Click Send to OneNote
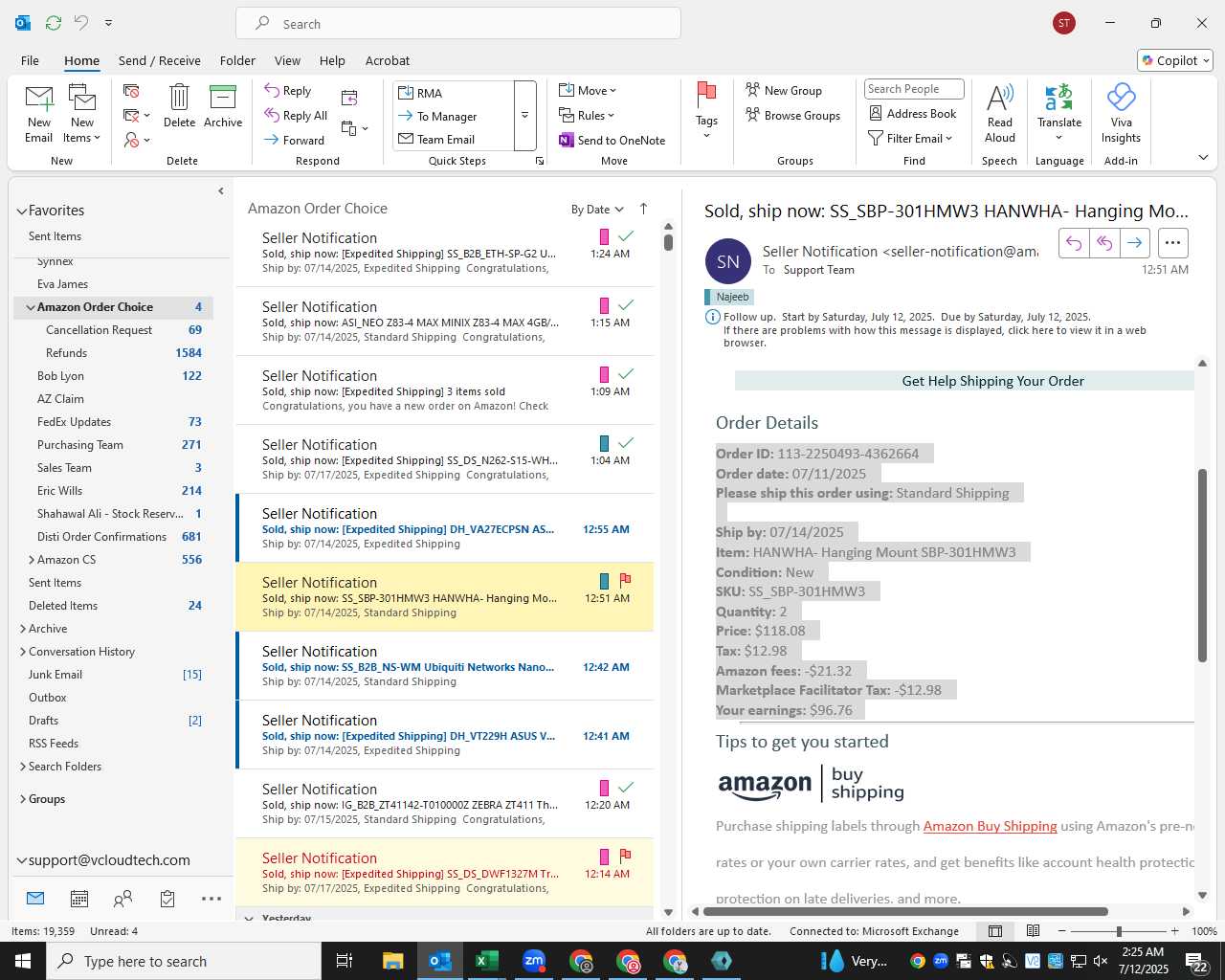 pos(612,140)
